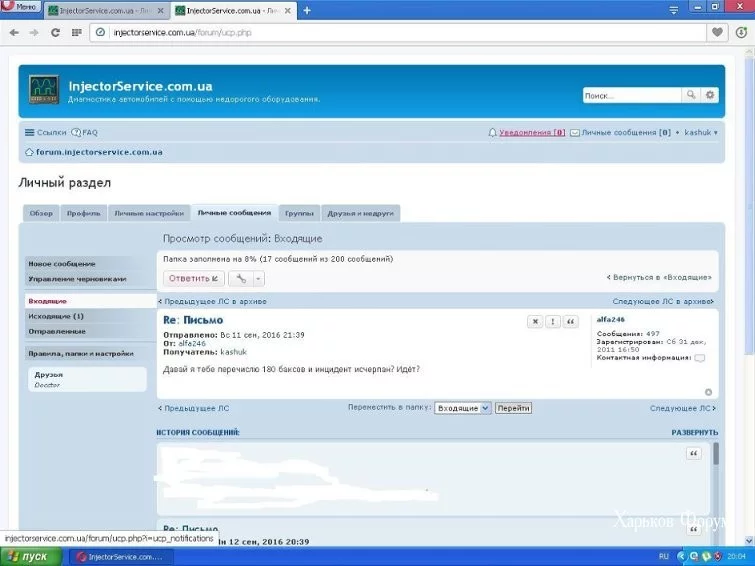Open Управление черновиками in sidebar
The height and width of the screenshot is (566, 755).
pos(90,279)
